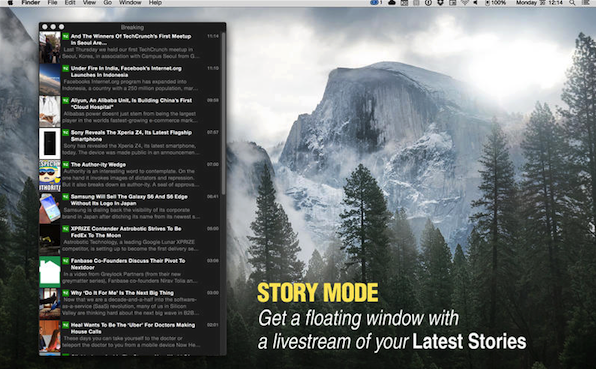This screenshot has height=369, width=596.
Task: Click phone thumbnail of Sony Xperia Z4 story
Action: [x=50, y=144]
